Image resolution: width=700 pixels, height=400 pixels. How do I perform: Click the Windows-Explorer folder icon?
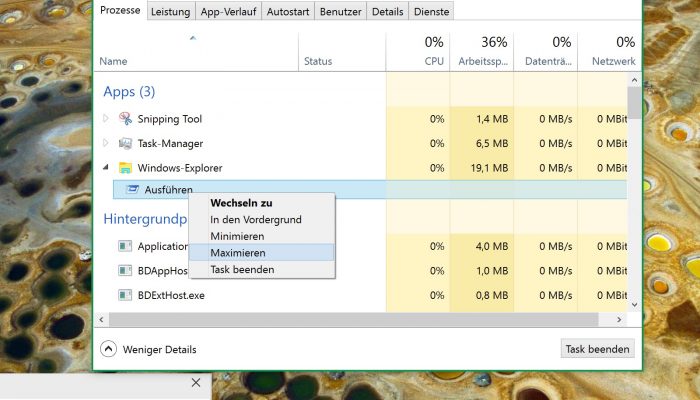pyautogui.click(x=125, y=168)
